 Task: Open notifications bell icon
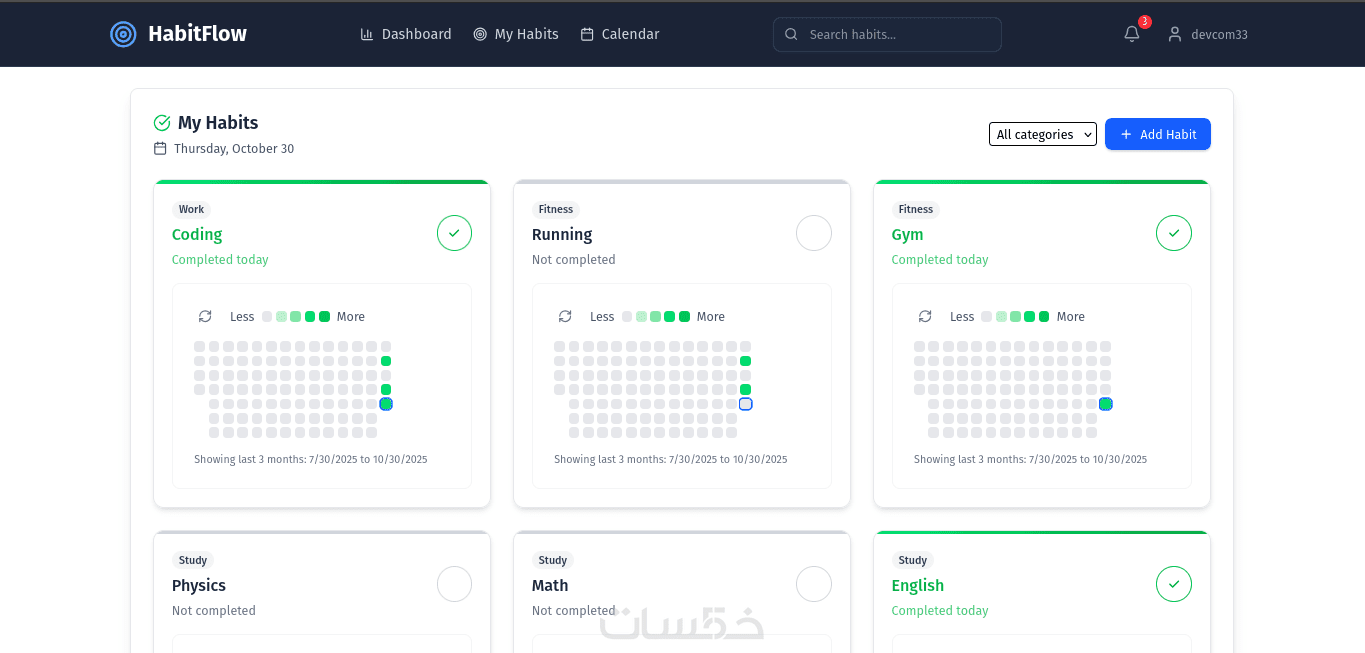point(1132,34)
